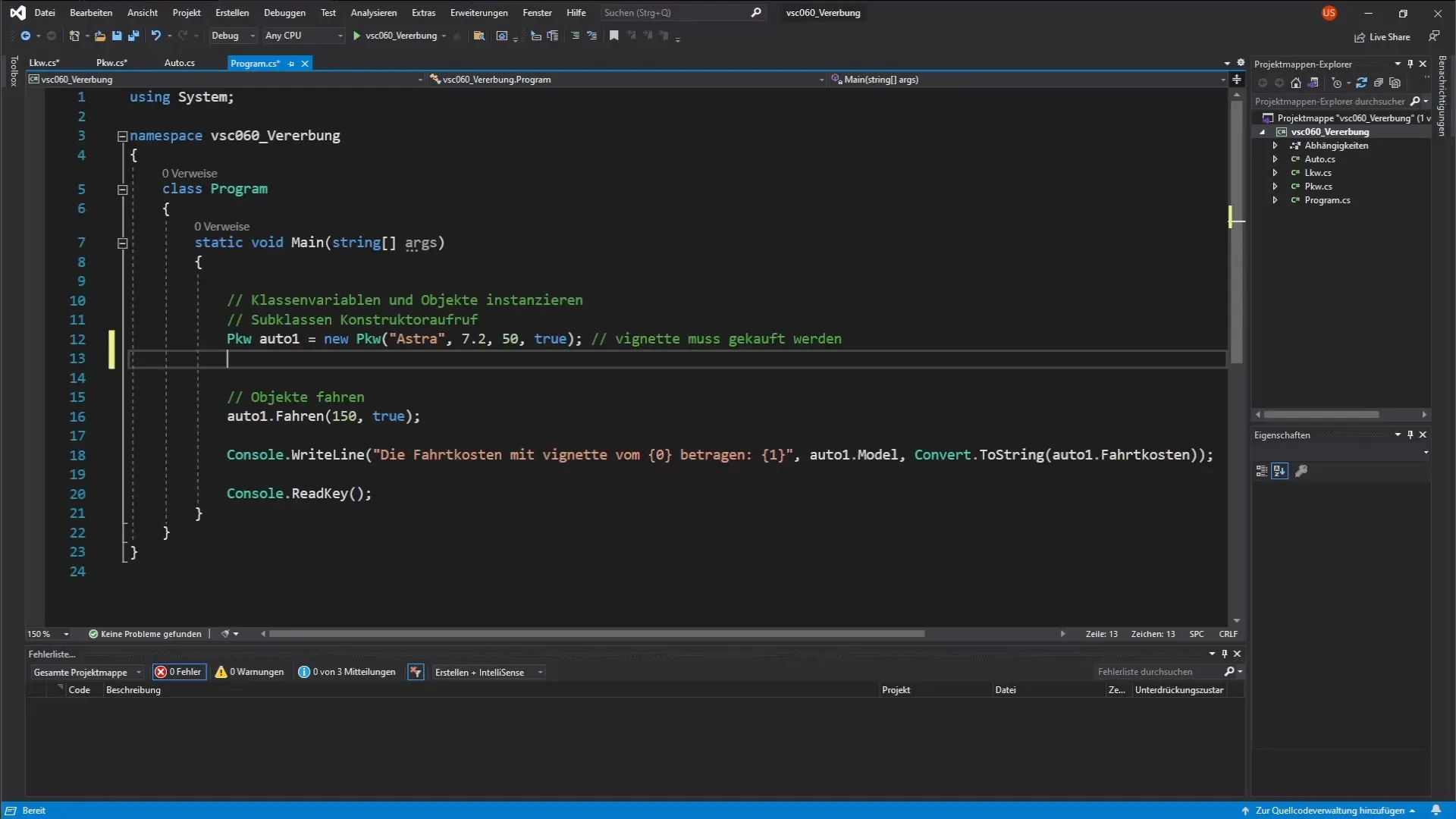Click the Suchen (Strg+Q) search field

tap(682, 13)
